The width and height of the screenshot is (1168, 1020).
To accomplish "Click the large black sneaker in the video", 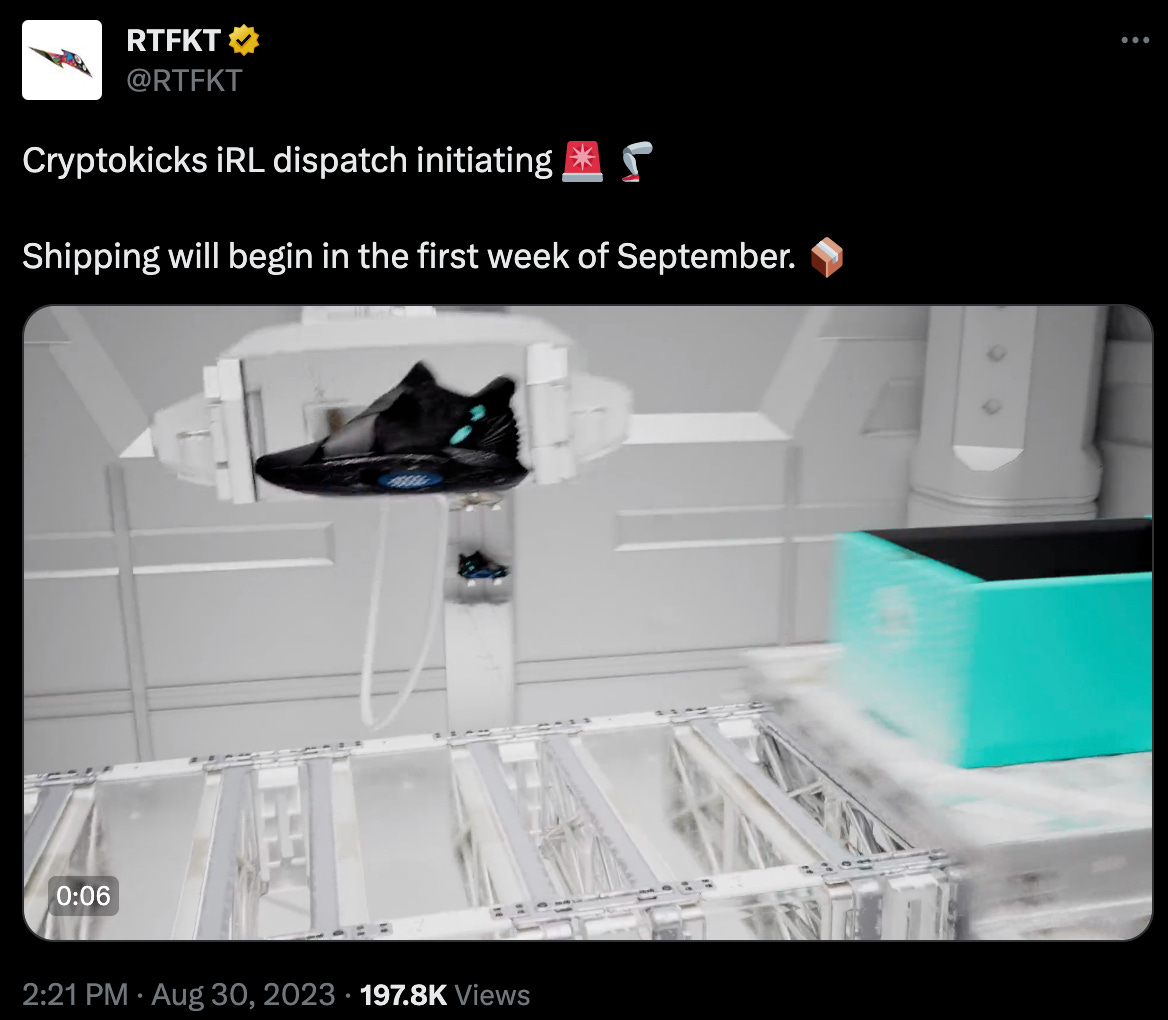I will [x=392, y=432].
